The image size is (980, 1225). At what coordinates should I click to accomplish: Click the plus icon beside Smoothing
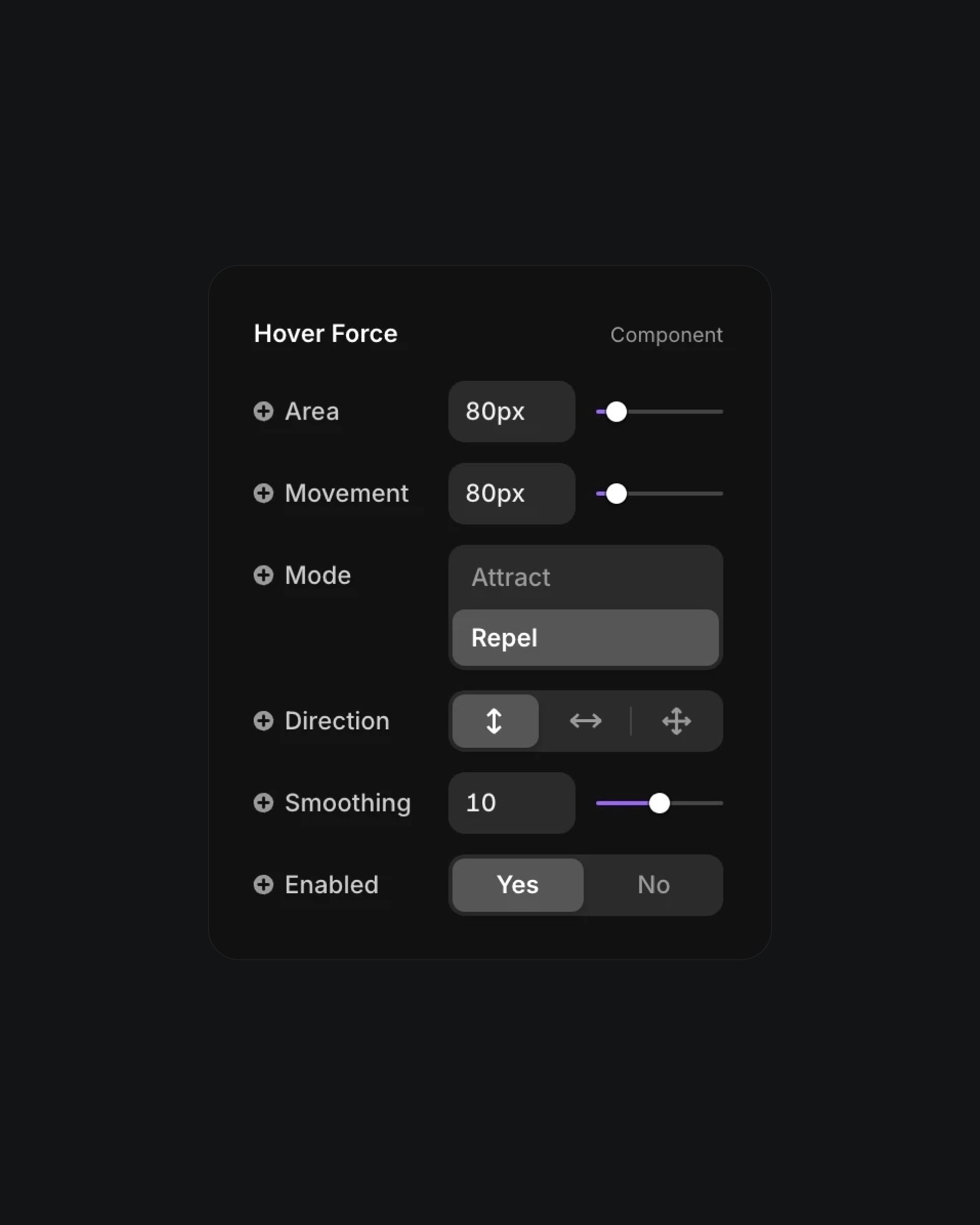[263, 803]
